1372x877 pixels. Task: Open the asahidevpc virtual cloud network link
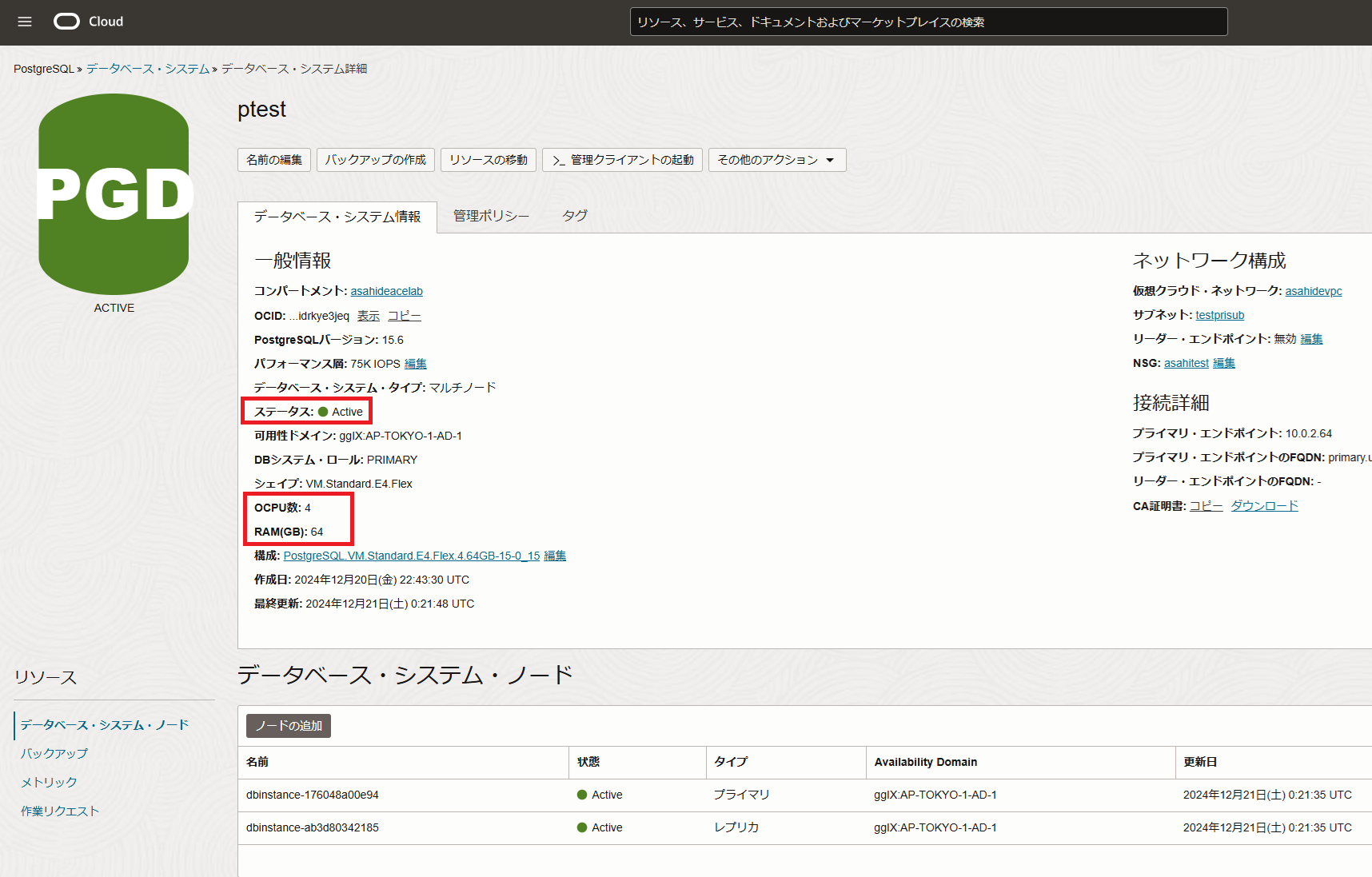[x=1314, y=291]
